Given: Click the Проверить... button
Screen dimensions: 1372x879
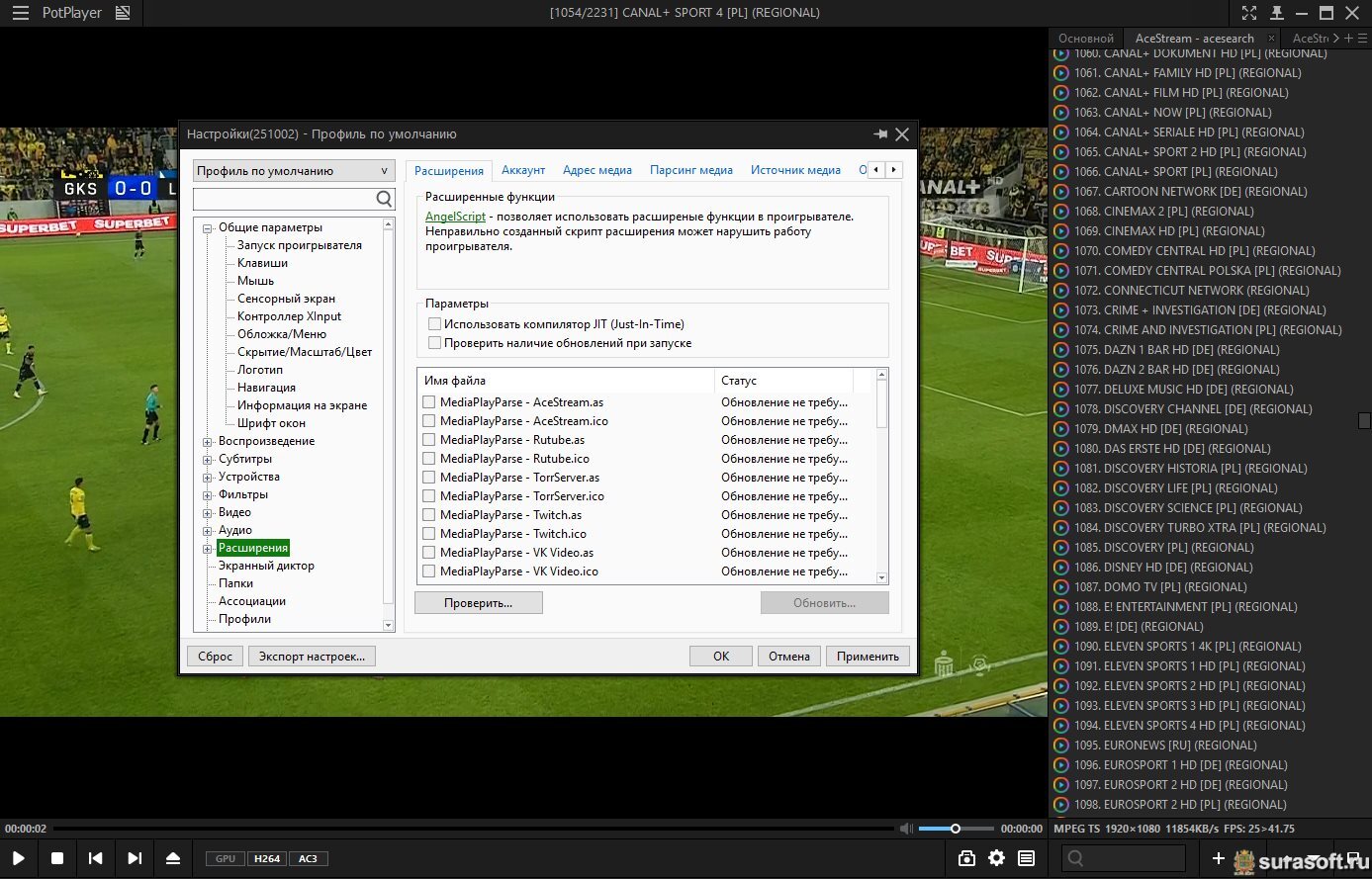Looking at the screenshot, I should click(x=478, y=603).
